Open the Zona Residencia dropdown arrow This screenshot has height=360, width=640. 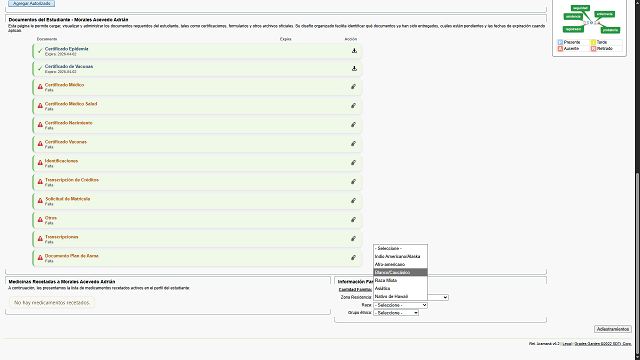[x=445, y=298]
